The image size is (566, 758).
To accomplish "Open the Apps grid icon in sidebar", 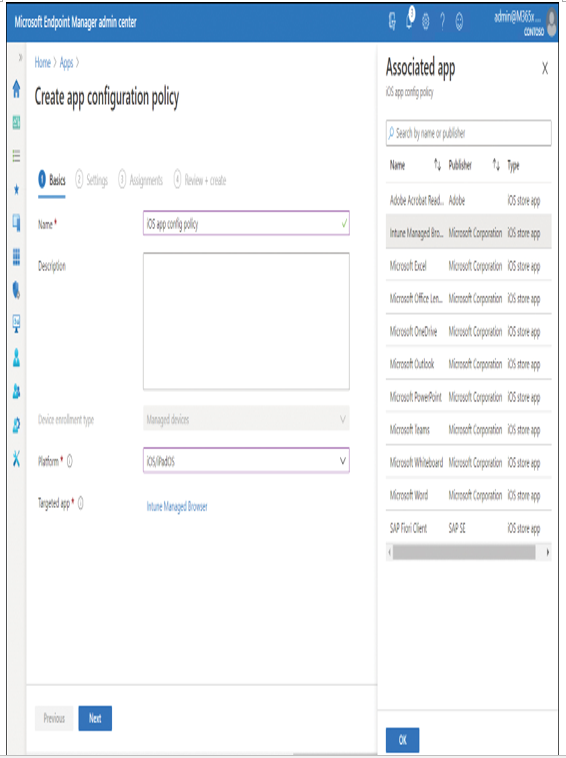I will click(16, 257).
